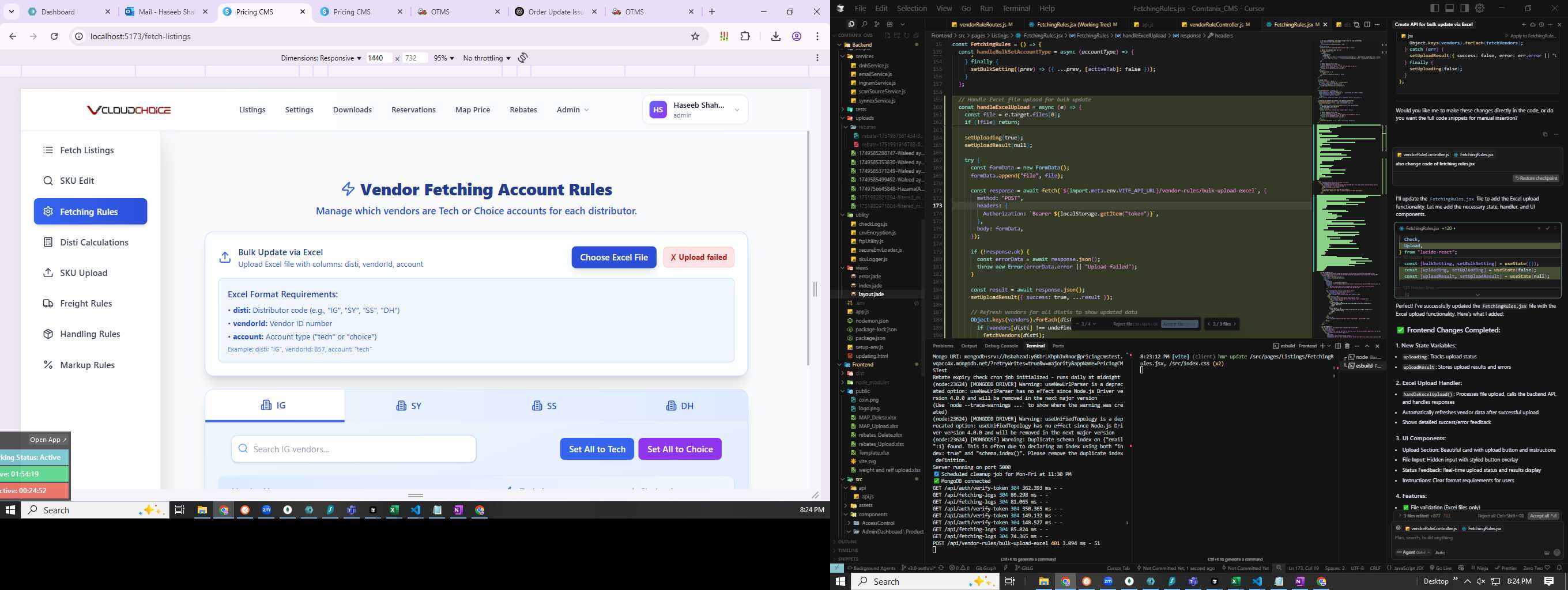1568x590 pixels.
Task: Reload the page in Chrome
Action: 54,36
